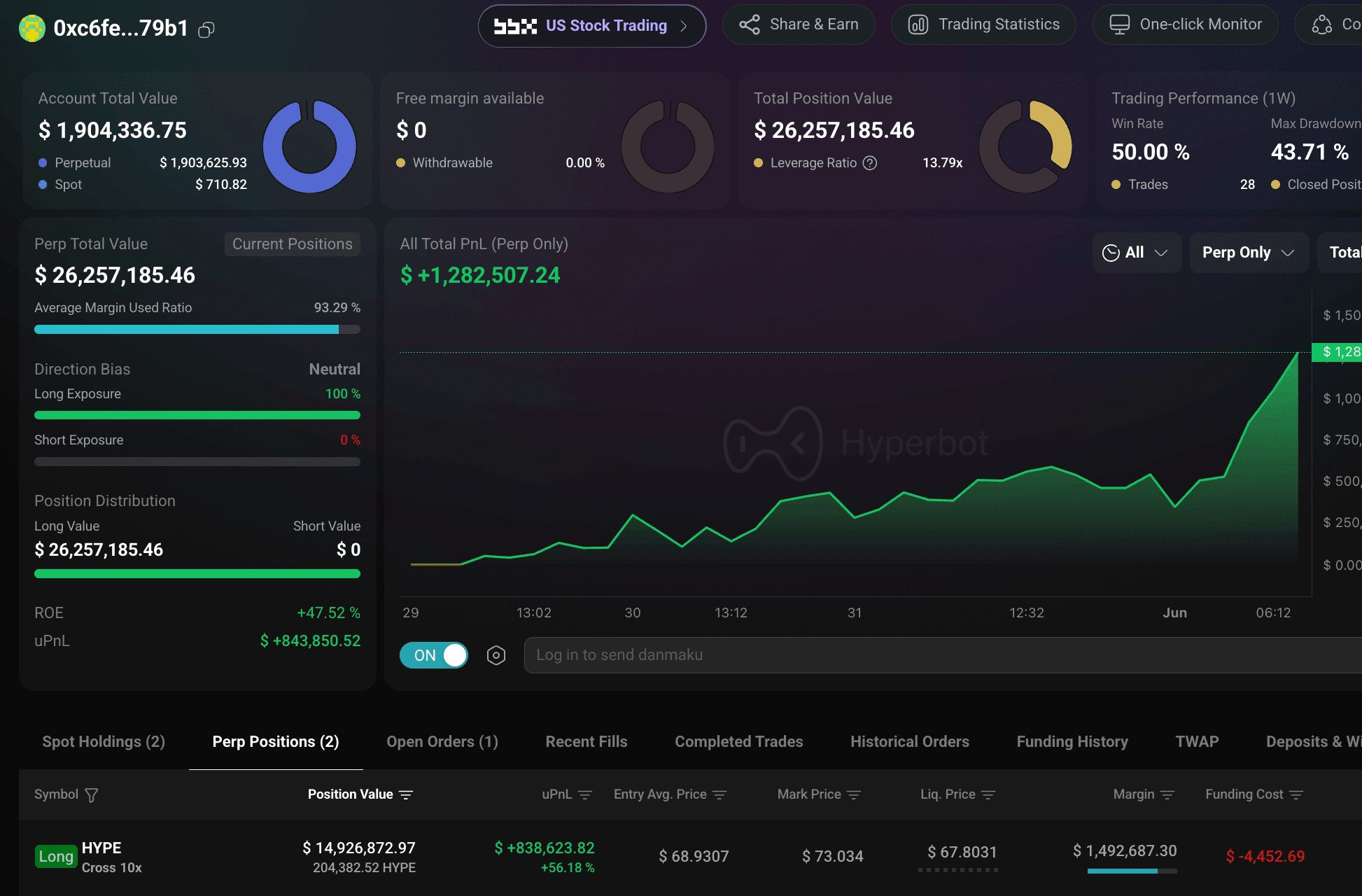Screen dimensions: 1362x896
Task: Click the Total Position Value donut chart
Action: point(1025,146)
